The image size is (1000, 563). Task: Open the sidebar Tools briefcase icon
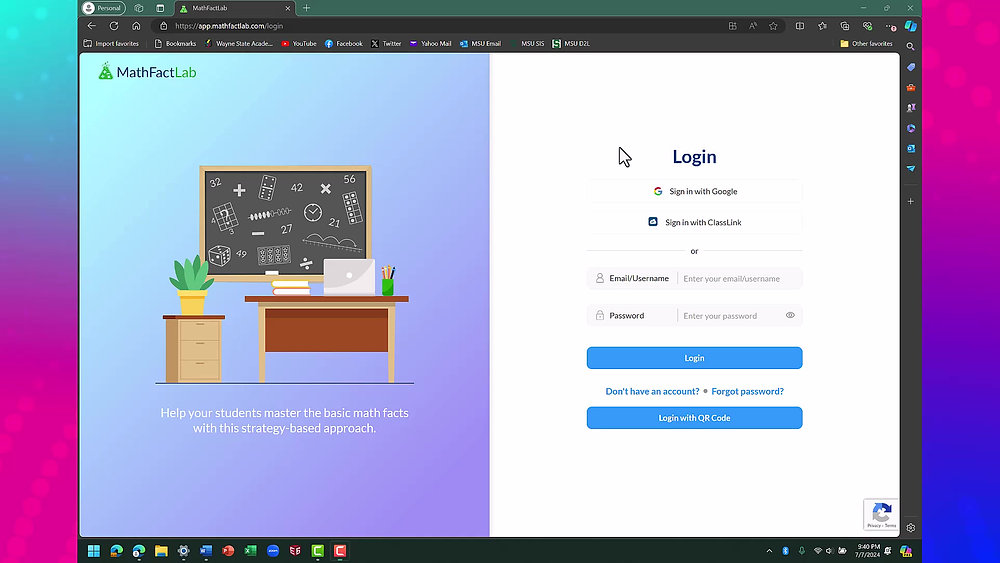pyautogui.click(x=911, y=87)
